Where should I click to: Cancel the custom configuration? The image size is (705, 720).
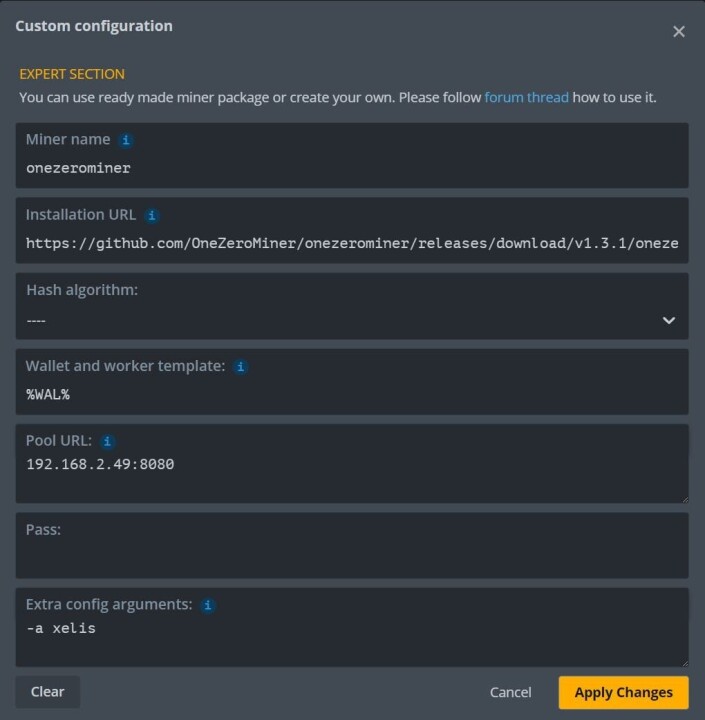point(510,692)
